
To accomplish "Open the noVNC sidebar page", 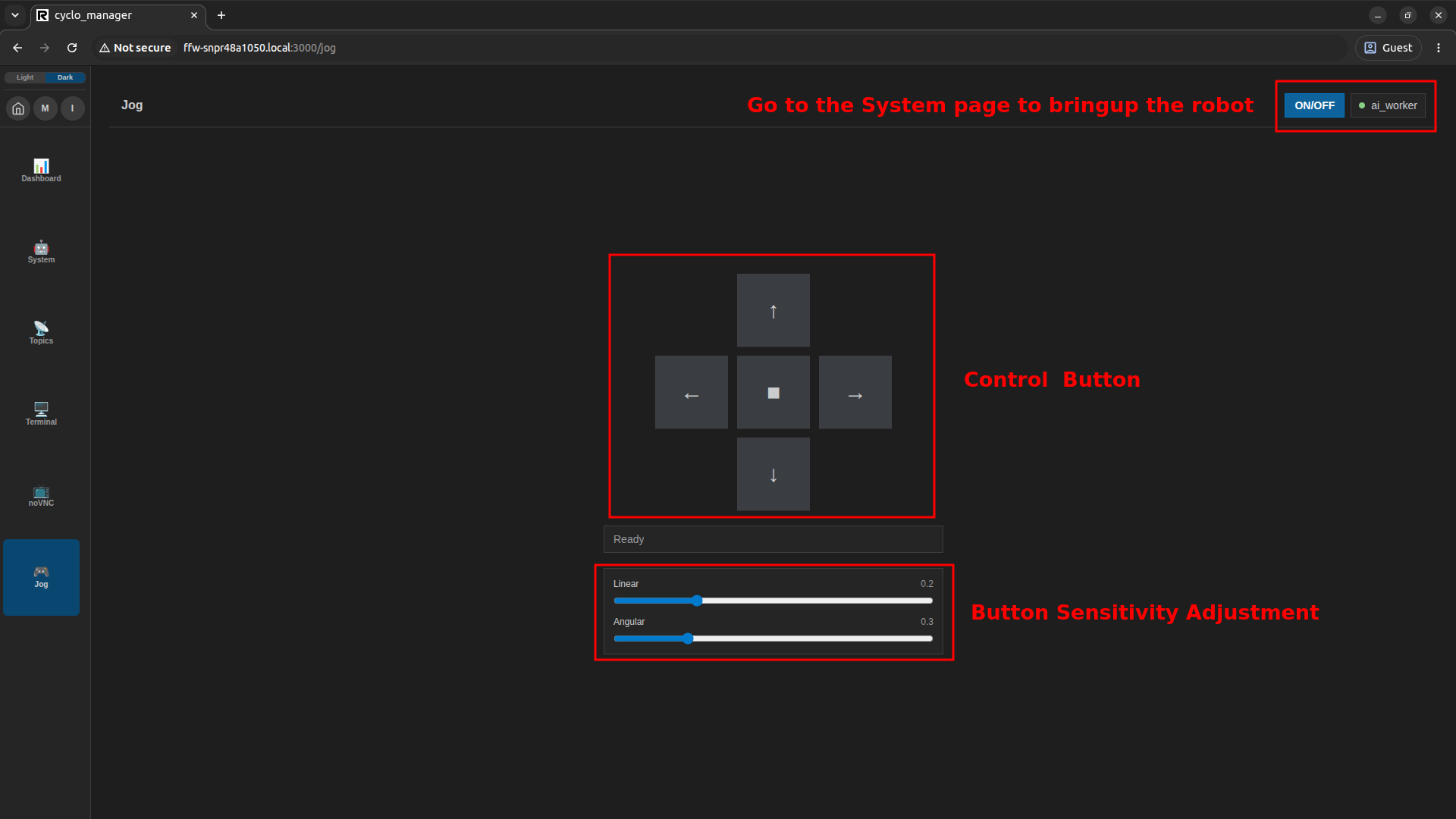I will click(x=41, y=495).
